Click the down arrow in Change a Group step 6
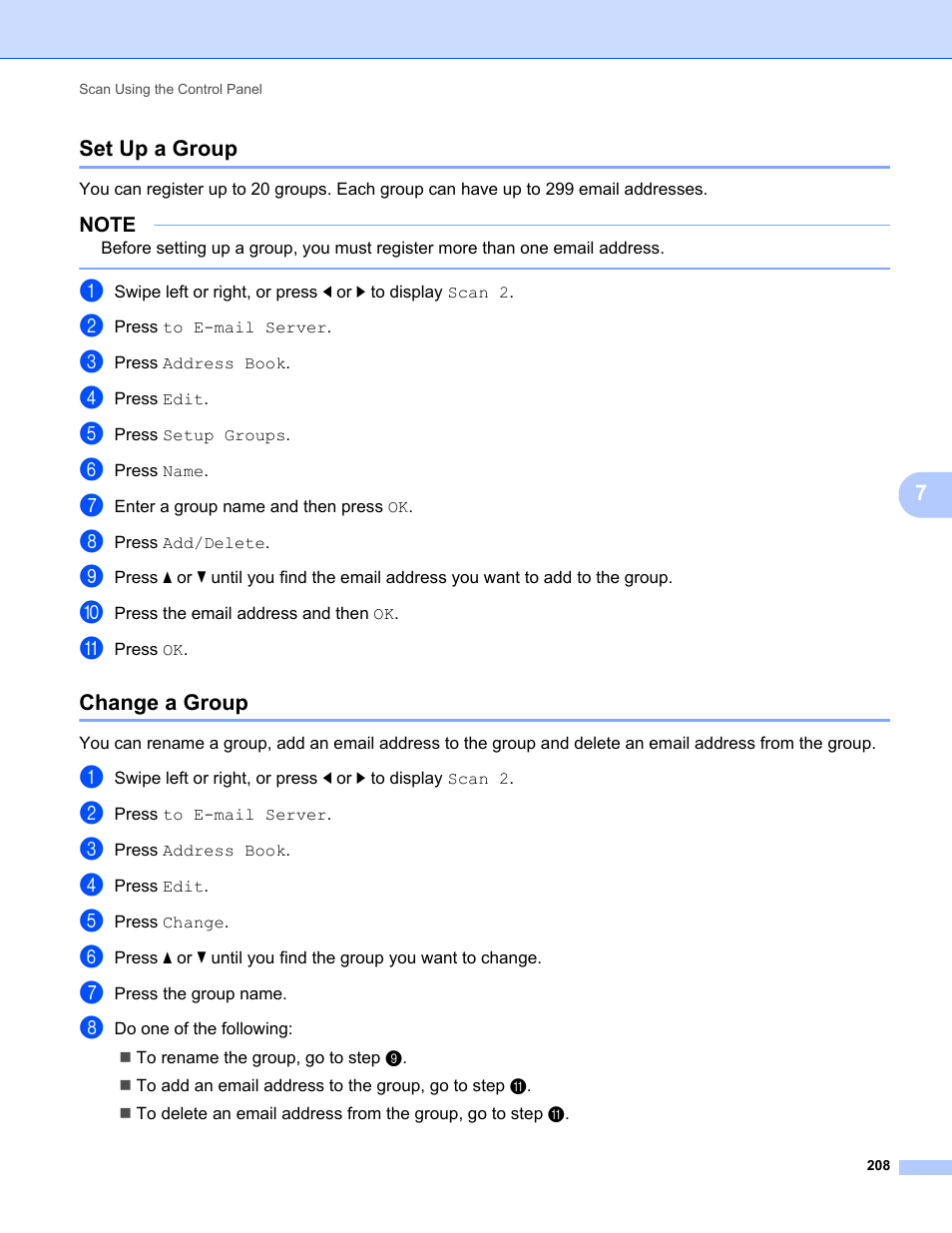The width and height of the screenshot is (952, 1233). [x=202, y=957]
